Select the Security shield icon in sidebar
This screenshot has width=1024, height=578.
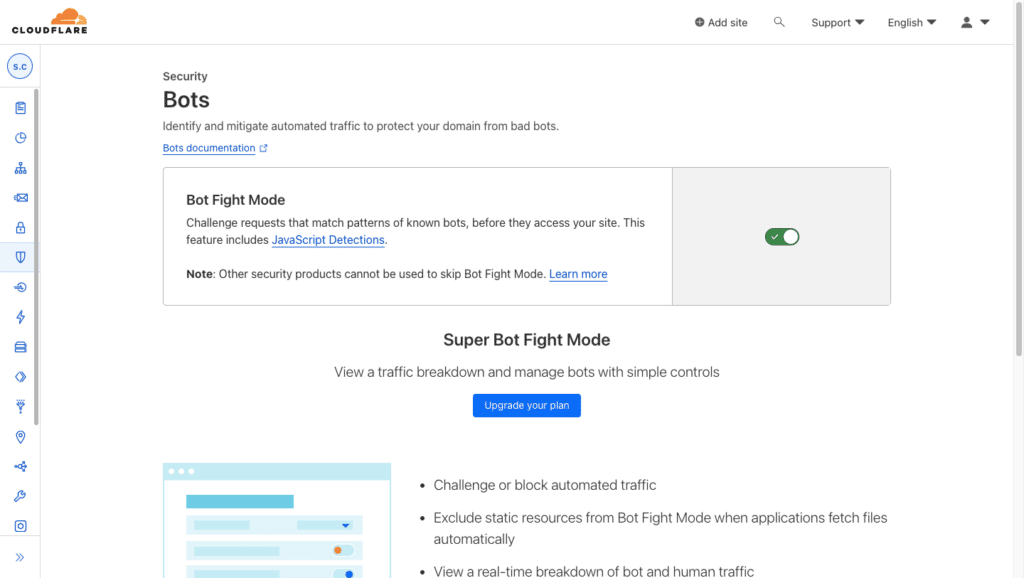pos(20,257)
